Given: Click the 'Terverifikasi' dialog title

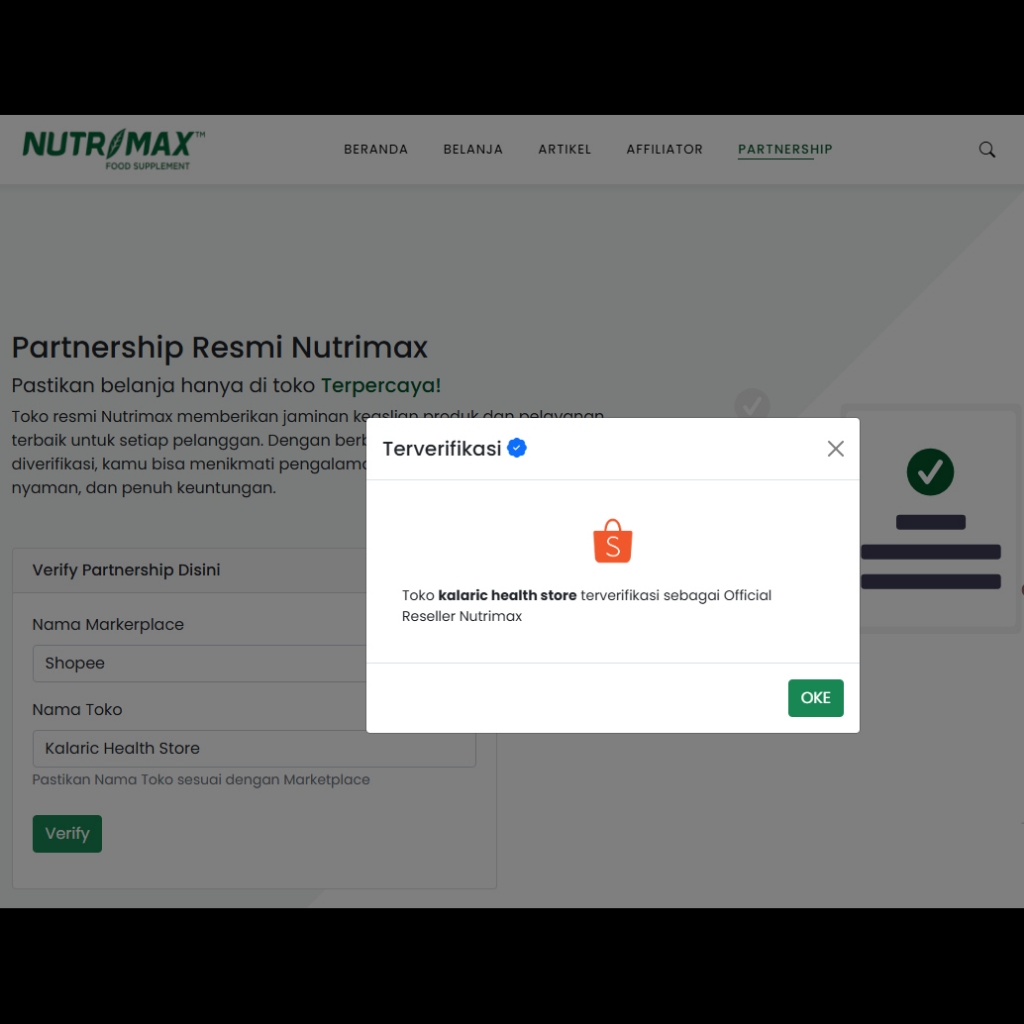Looking at the screenshot, I should 441,449.
